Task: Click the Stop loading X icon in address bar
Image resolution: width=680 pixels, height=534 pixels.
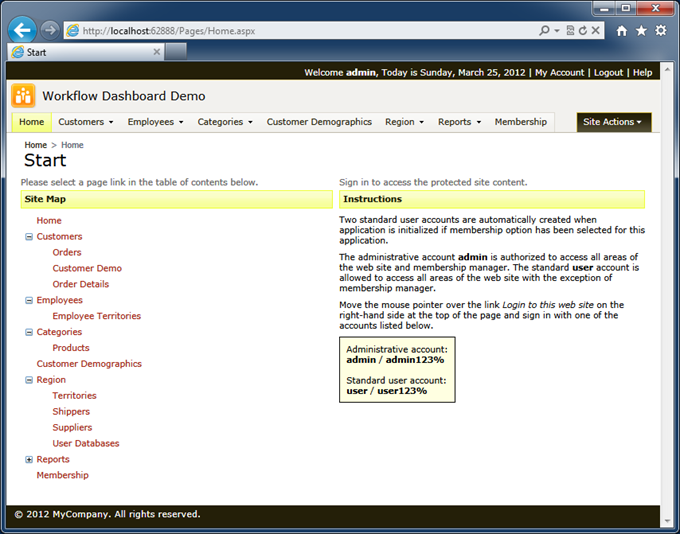Action: 595,31
